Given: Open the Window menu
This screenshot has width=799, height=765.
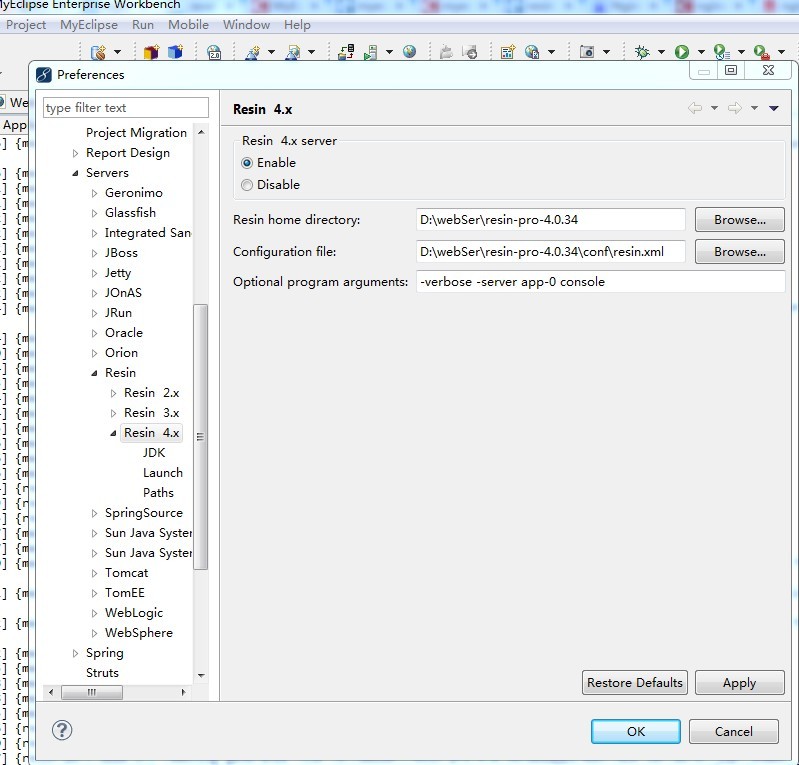Looking at the screenshot, I should point(246,25).
